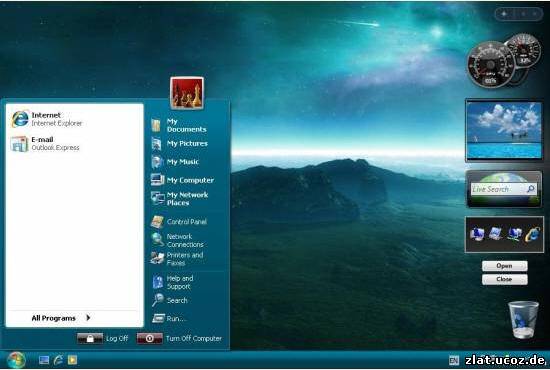550x370 pixels.
Task: Open Control Panel from Start menu
Action: (179, 222)
